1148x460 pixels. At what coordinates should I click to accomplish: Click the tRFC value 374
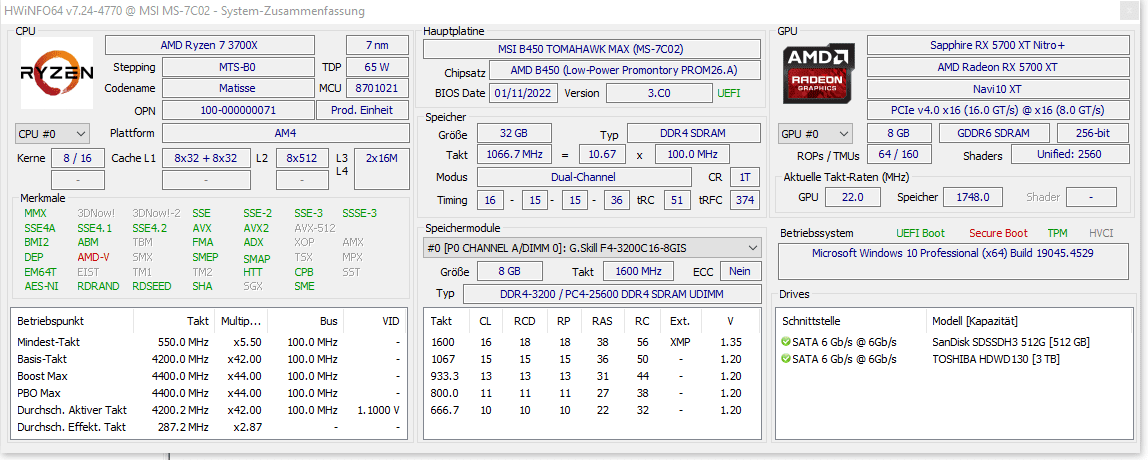pyautogui.click(x=745, y=199)
